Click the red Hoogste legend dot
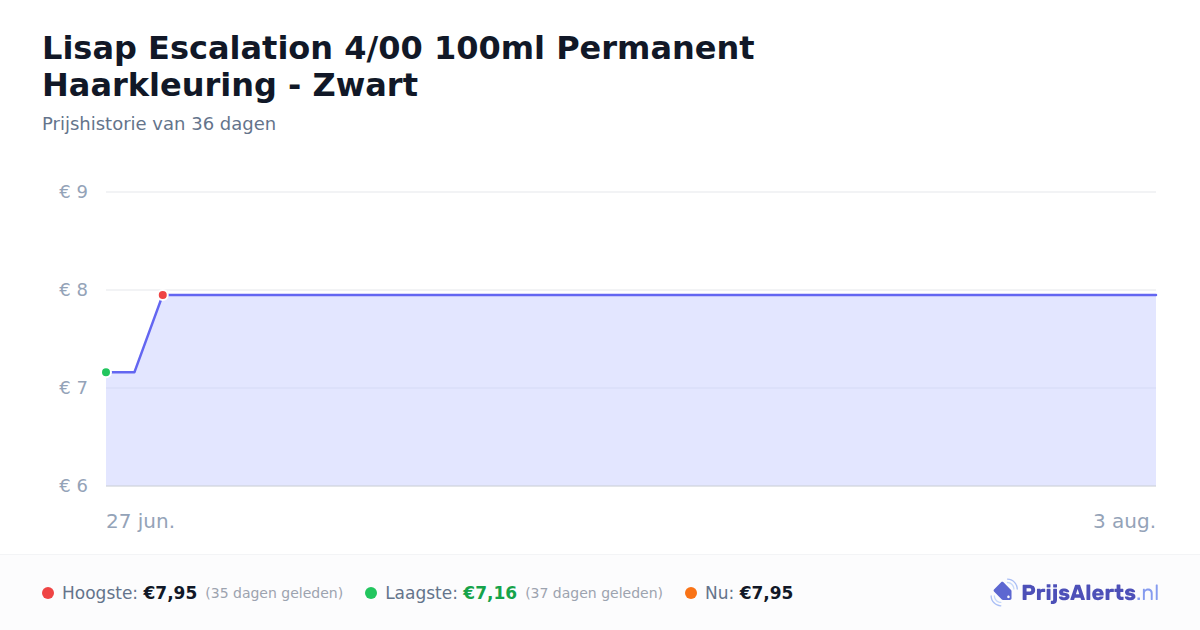The height and width of the screenshot is (630, 1200). 48,593
